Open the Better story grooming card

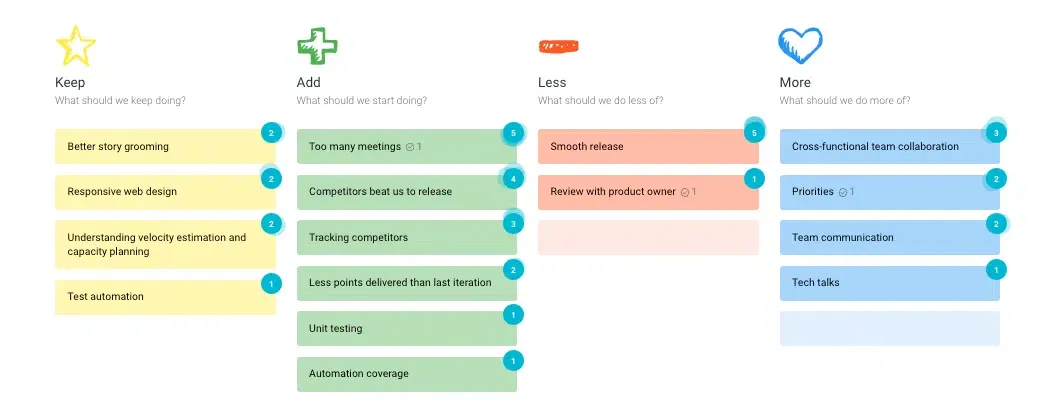(165, 146)
